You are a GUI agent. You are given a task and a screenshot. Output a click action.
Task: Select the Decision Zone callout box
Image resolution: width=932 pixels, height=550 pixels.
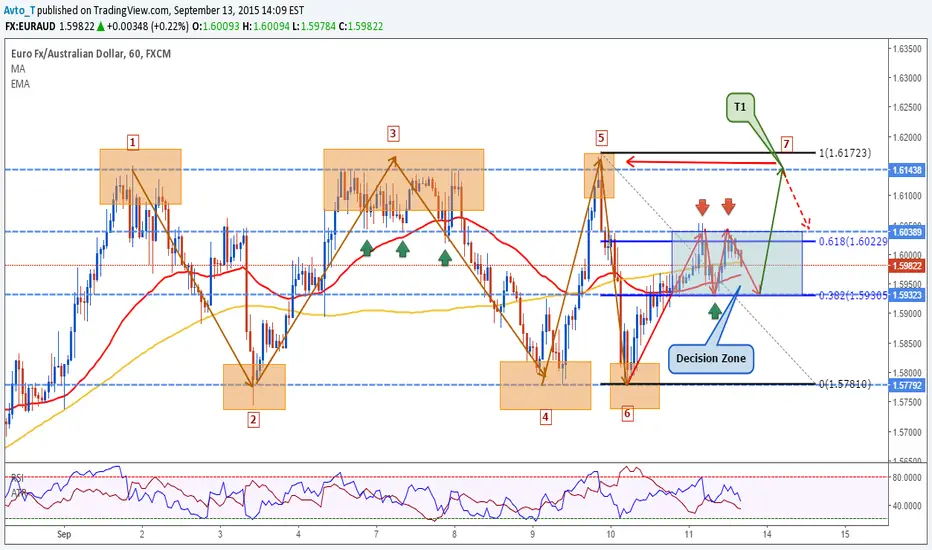pyautogui.click(x=711, y=359)
